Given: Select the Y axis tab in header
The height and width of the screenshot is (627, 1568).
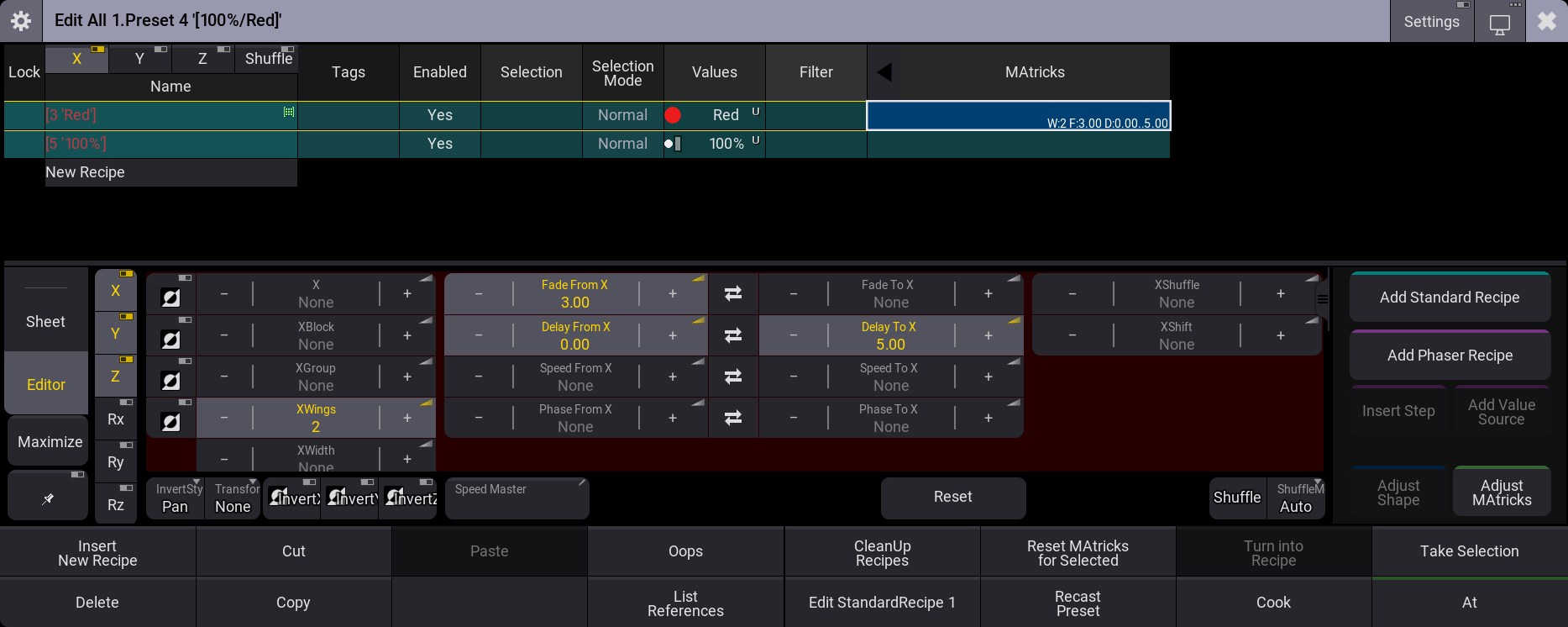Looking at the screenshot, I should (x=140, y=59).
